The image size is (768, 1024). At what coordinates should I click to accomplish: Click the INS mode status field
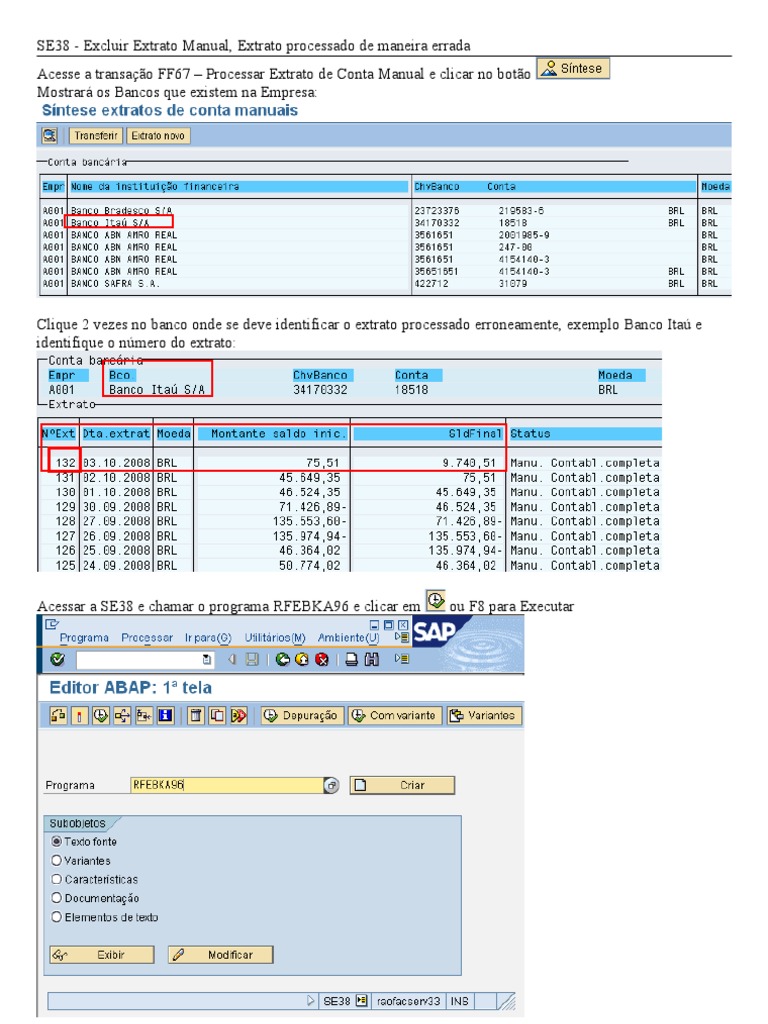460,1000
